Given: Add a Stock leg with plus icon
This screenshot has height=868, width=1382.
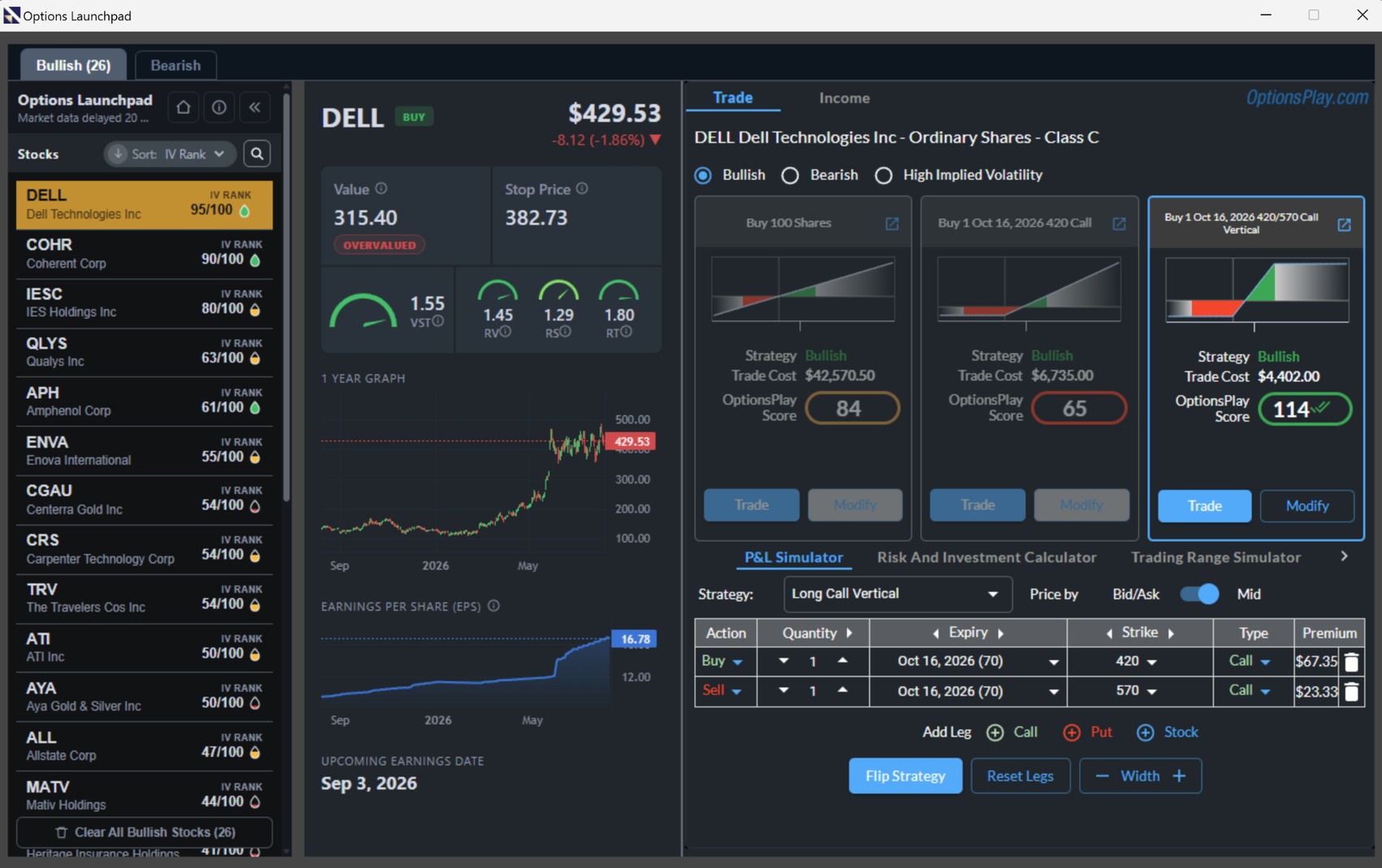Looking at the screenshot, I should tap(1145, 732).
